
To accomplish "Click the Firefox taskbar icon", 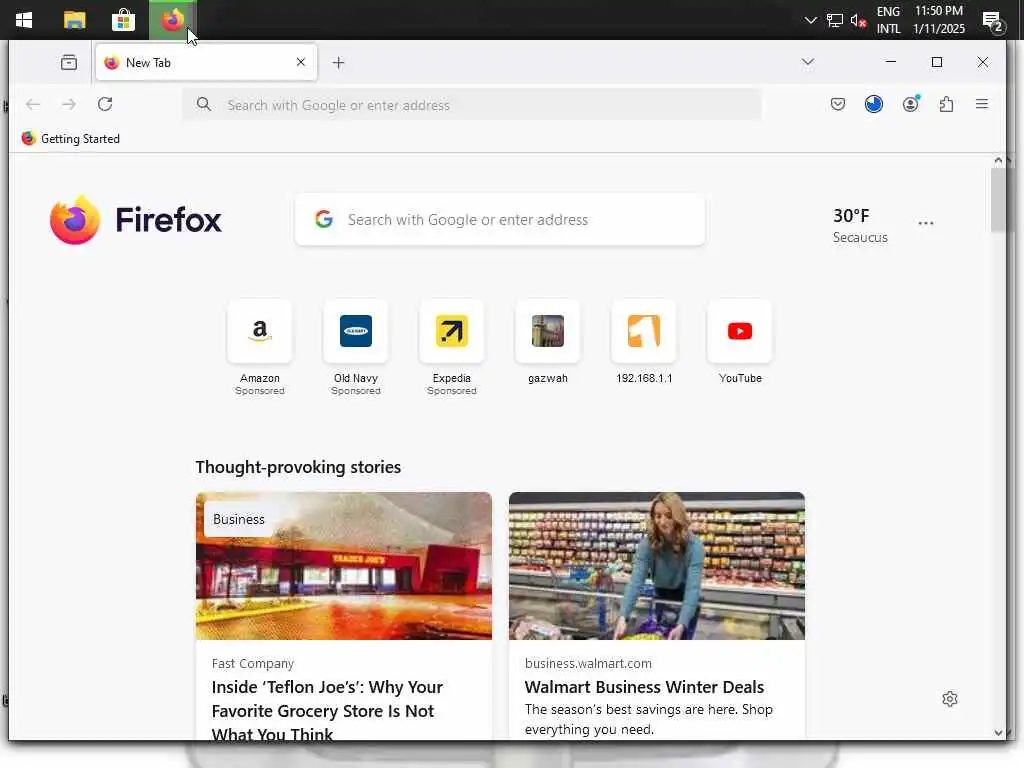I will pos(173,20).
